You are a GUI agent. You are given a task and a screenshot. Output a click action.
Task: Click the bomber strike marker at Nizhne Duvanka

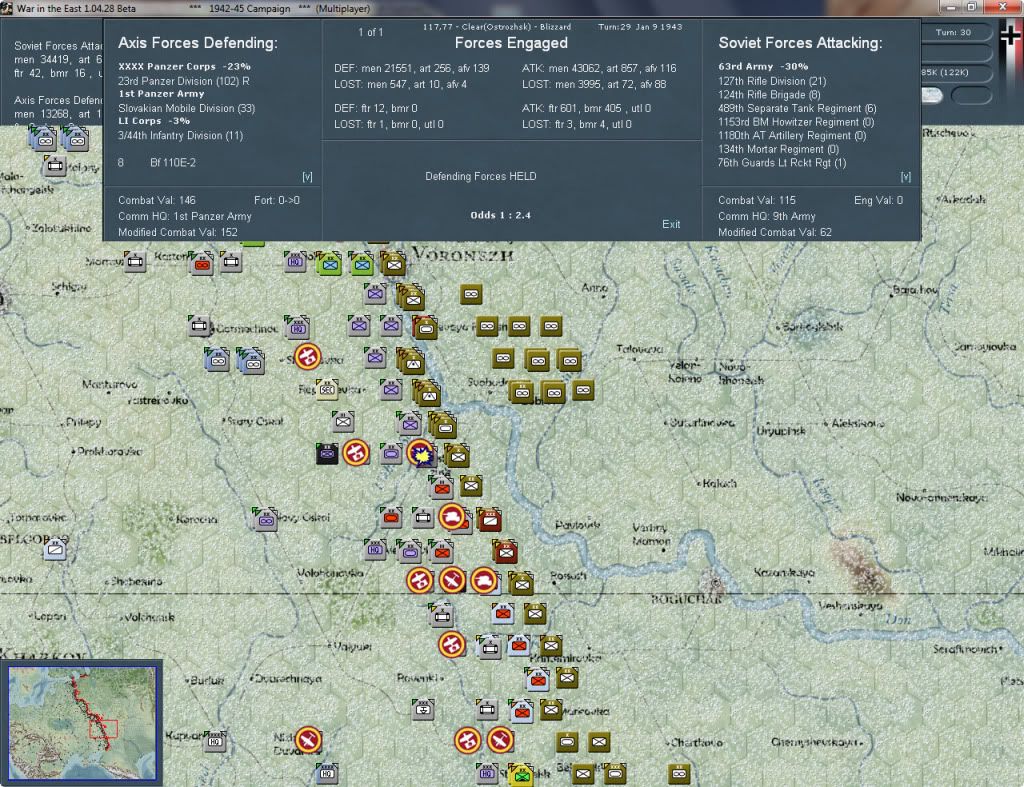pos(308,740)
